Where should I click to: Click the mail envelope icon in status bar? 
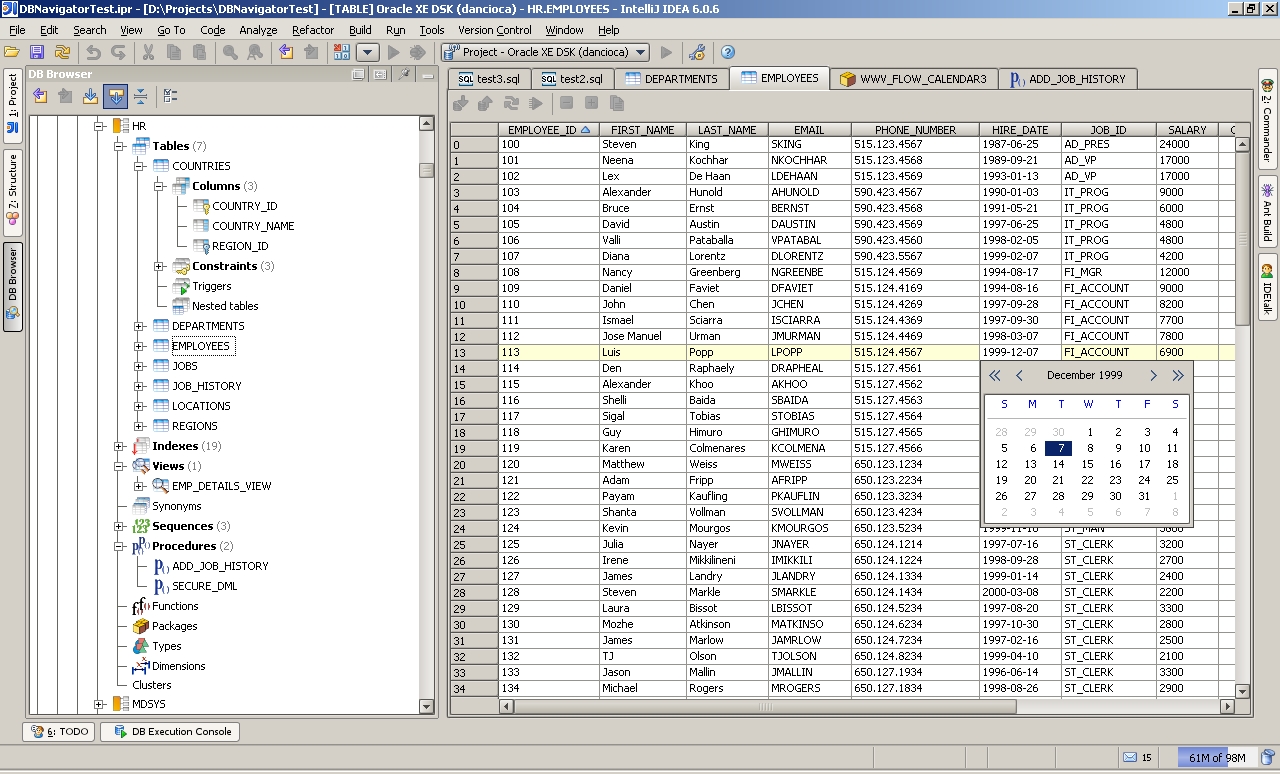[1130, 757]
